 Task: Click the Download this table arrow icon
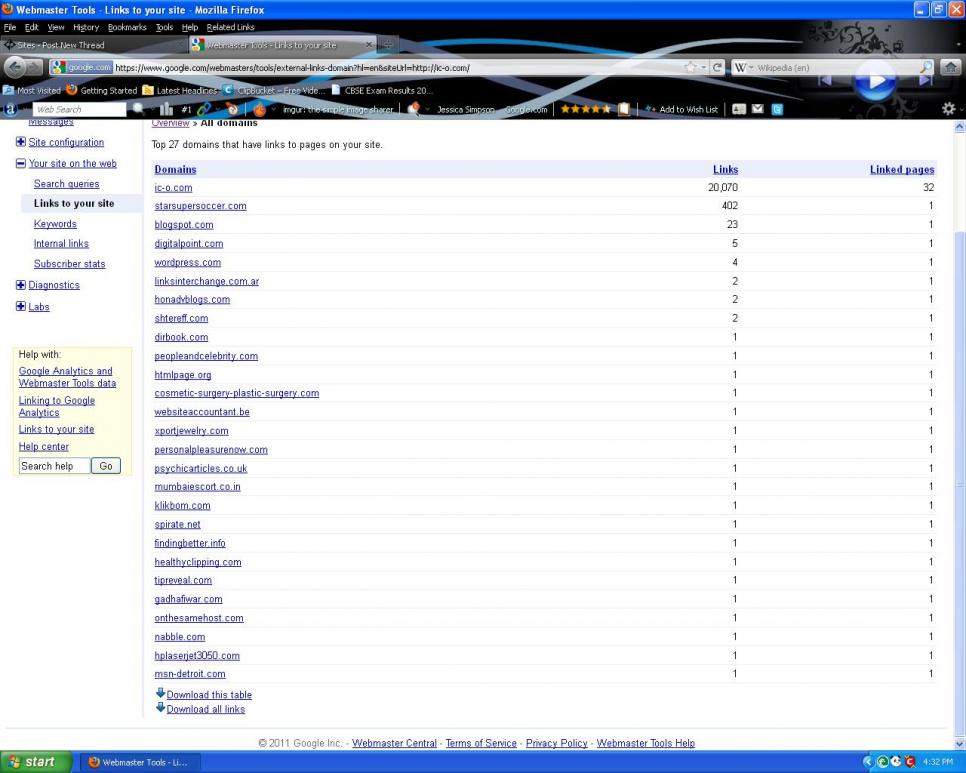[160, 693]
